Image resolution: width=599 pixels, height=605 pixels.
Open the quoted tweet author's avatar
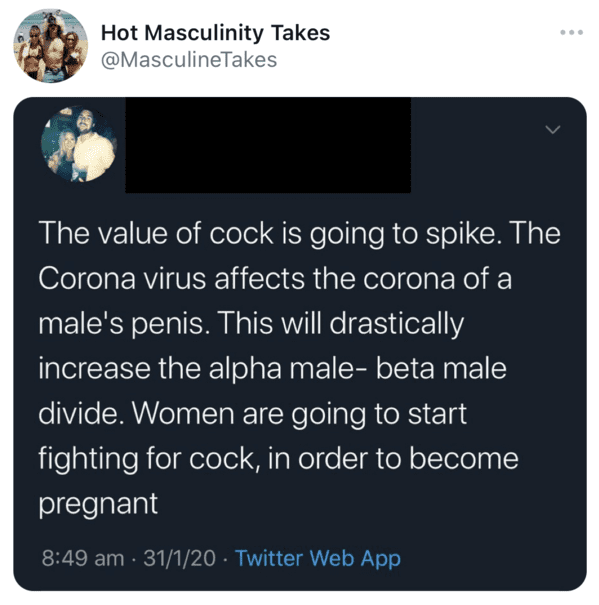pyautogui.click(x=79, y=144)
